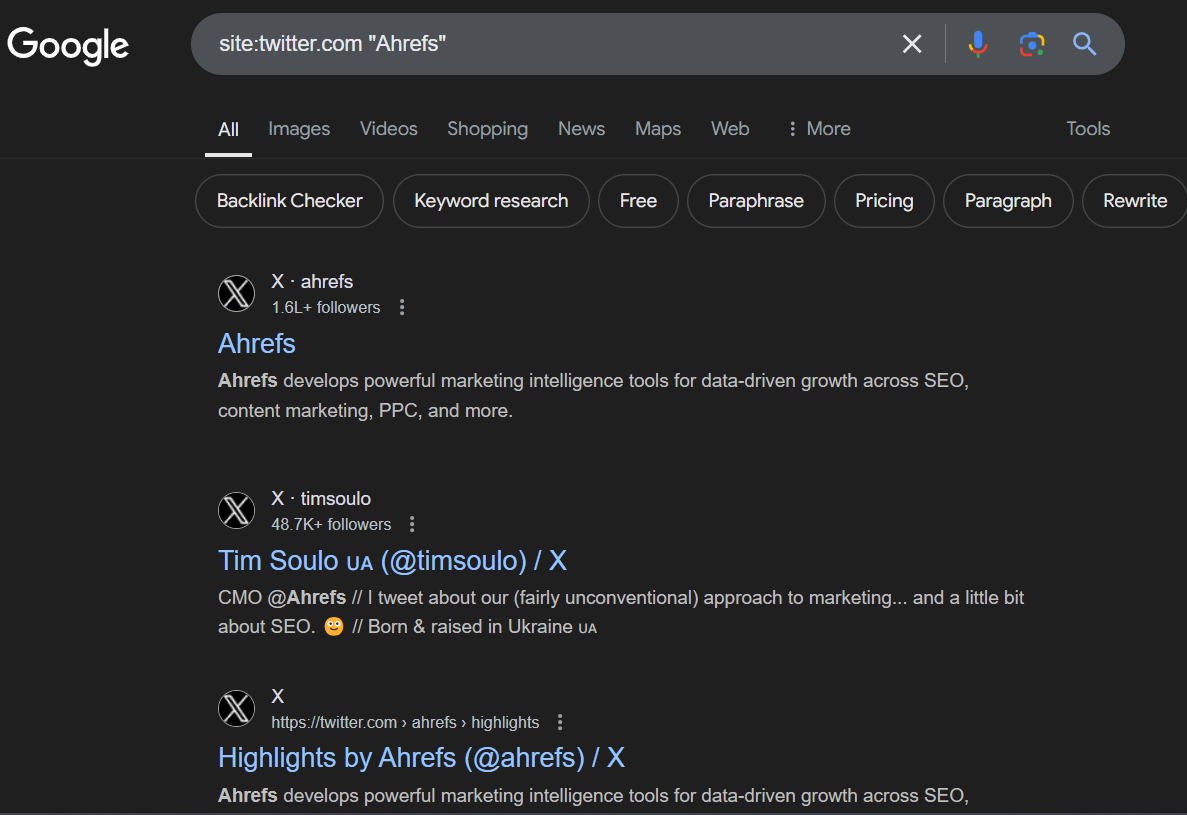
Task: Open Google Lens image search
Action: pos(1032,44)
